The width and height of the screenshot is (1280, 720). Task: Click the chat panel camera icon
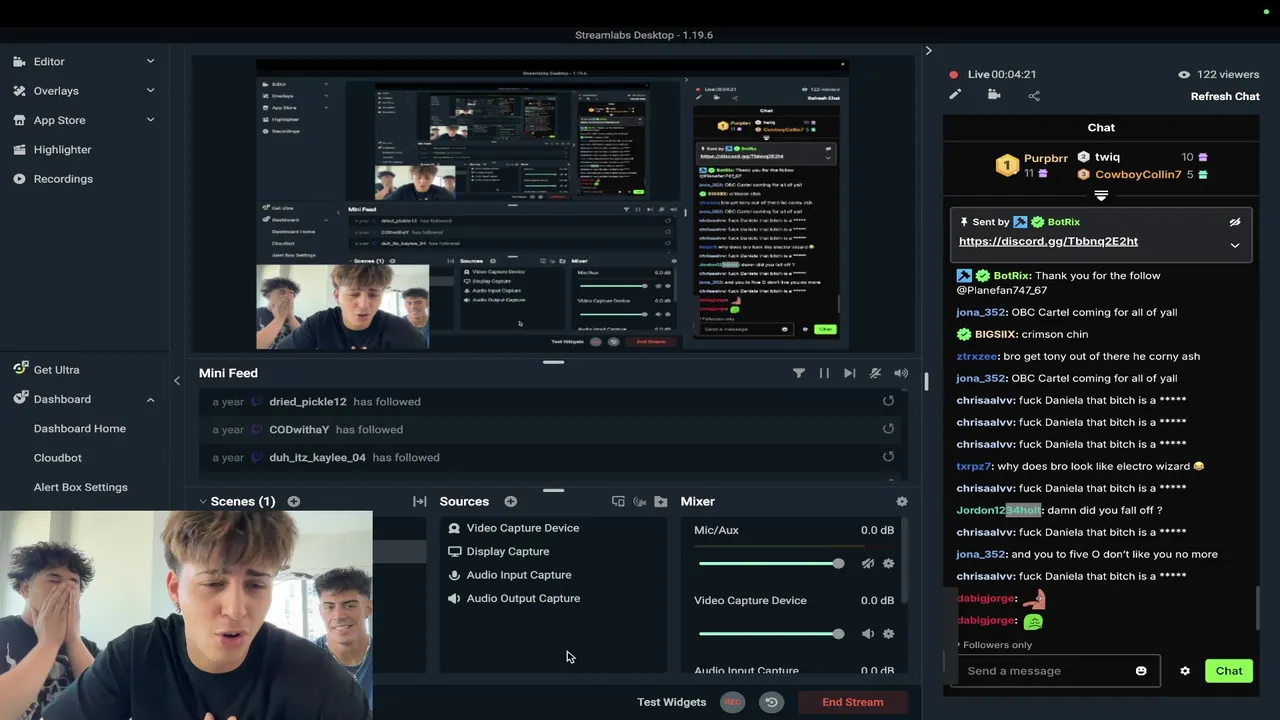point(994,95)
